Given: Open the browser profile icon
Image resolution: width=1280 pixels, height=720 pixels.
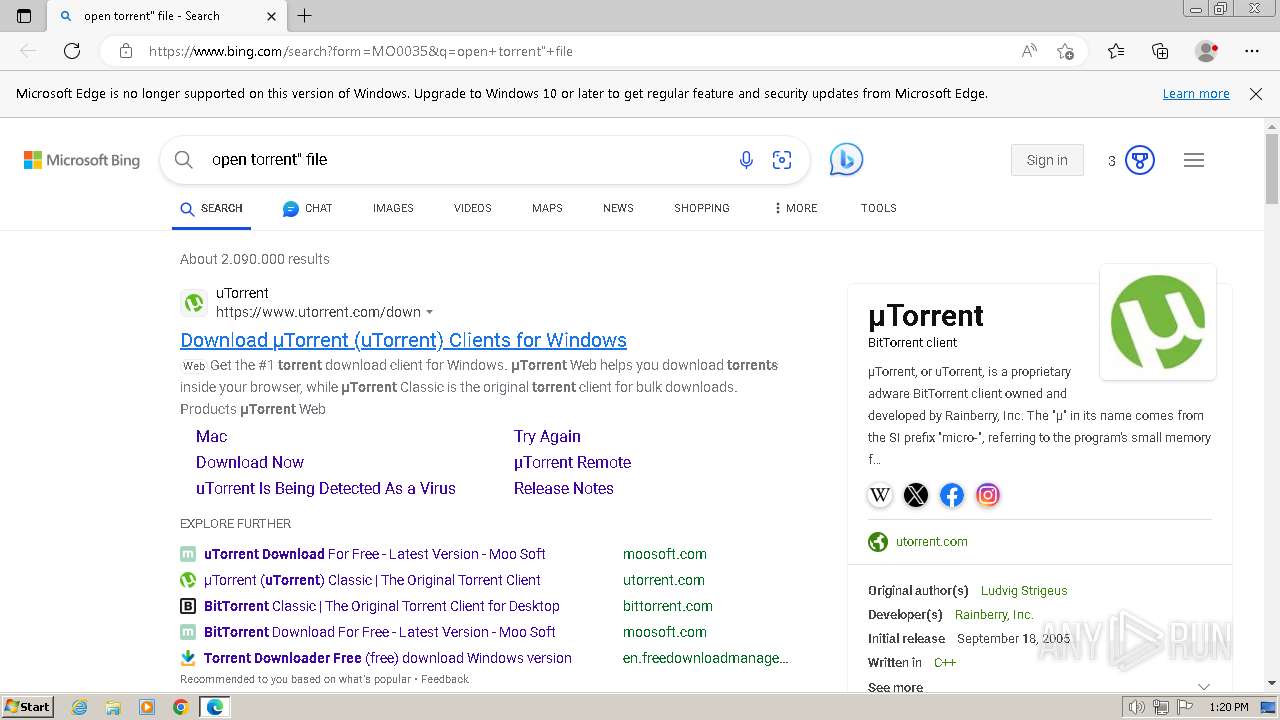Looking at the screenshot, I should click(x=1207, y=51).
